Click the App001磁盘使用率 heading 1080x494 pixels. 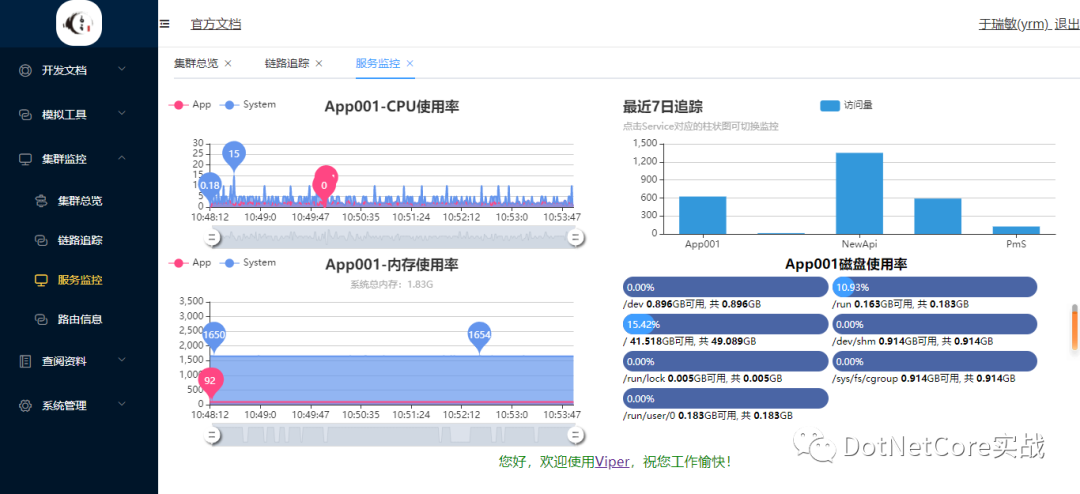[x=845, y=265]
